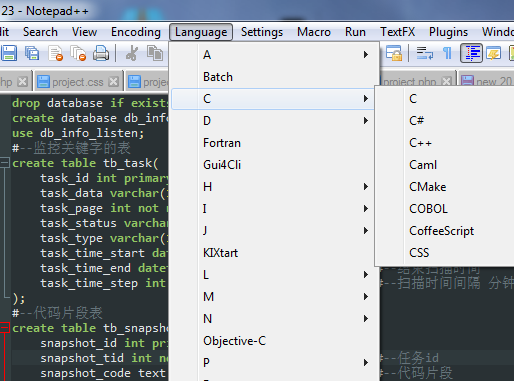
Task: Open the Run menu
Action: pyautogui.click(x=355, y=32)
